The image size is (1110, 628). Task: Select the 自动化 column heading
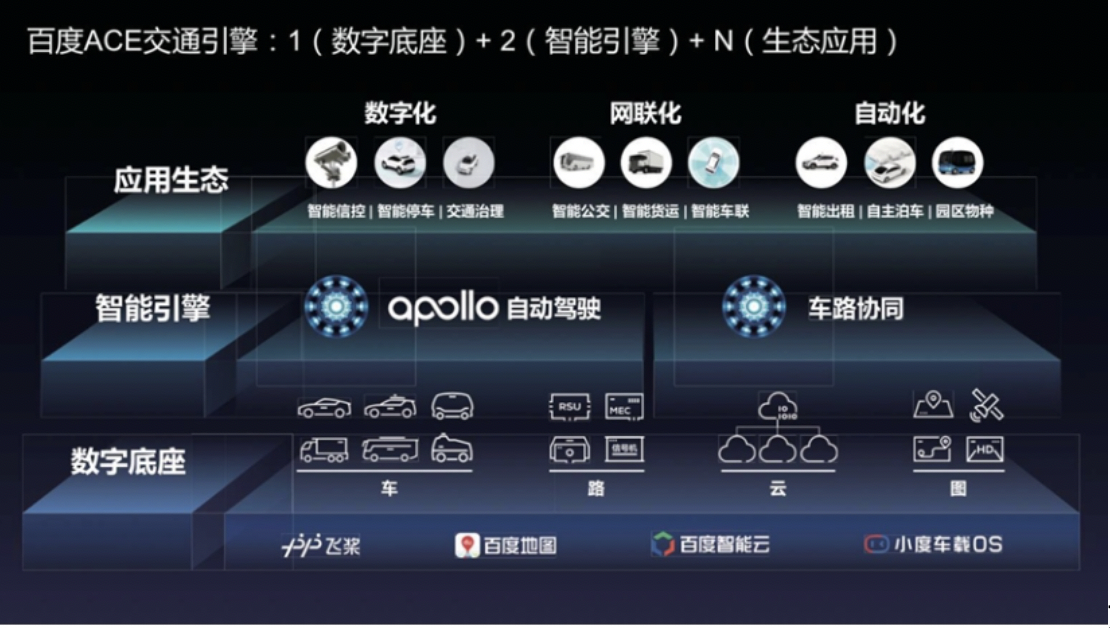pyautogui.click(x=889, y=113)
